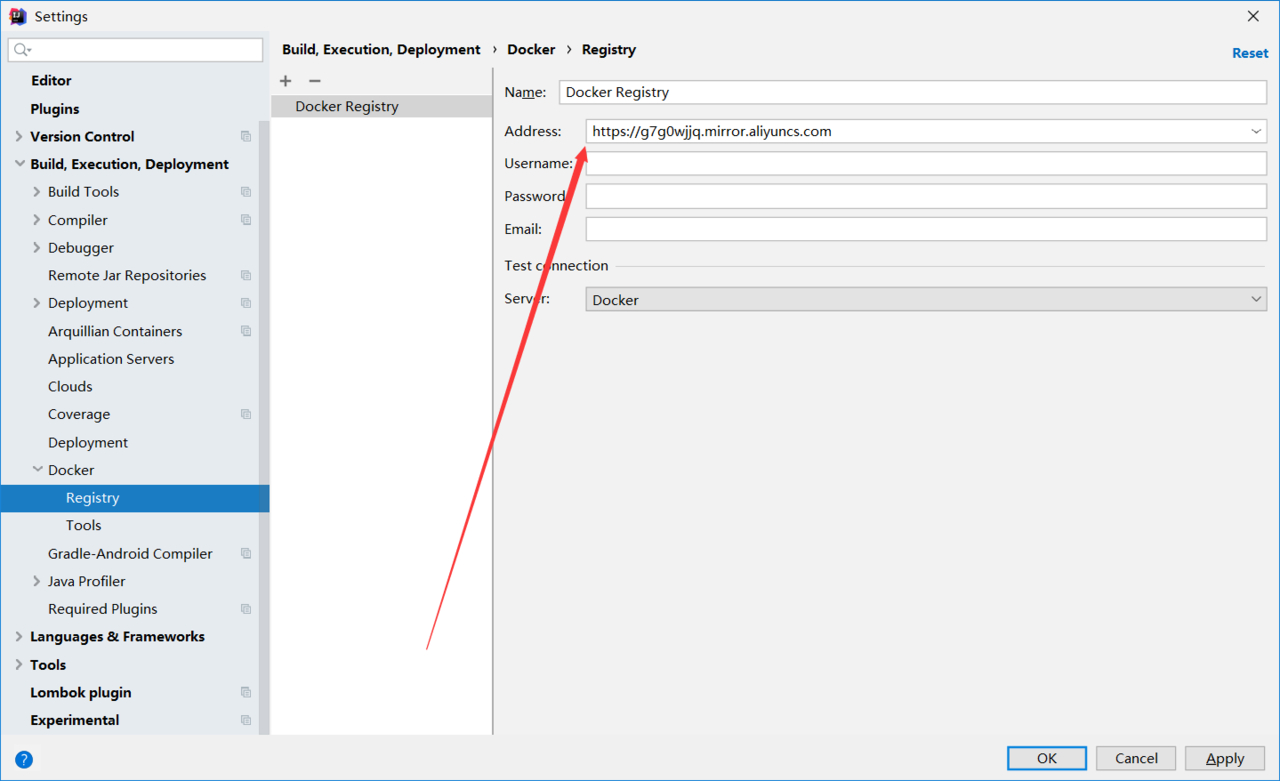1280x781 pixels.
Task: Click the search magnifier icon in settings
Action: [22, 49]
